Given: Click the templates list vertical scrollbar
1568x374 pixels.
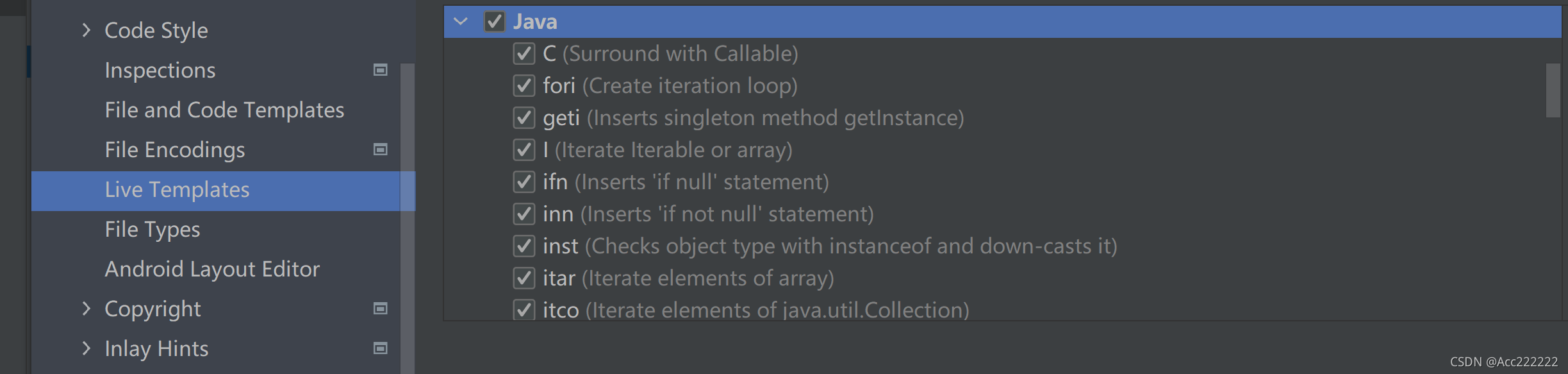Looking at the screenshot, I should [1553, 90].
